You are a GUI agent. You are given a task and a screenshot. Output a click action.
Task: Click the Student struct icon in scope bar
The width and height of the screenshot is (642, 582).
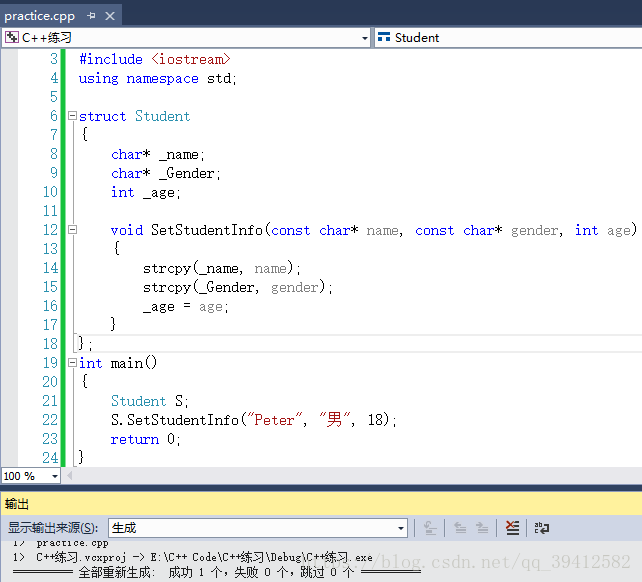coord(384,38)
